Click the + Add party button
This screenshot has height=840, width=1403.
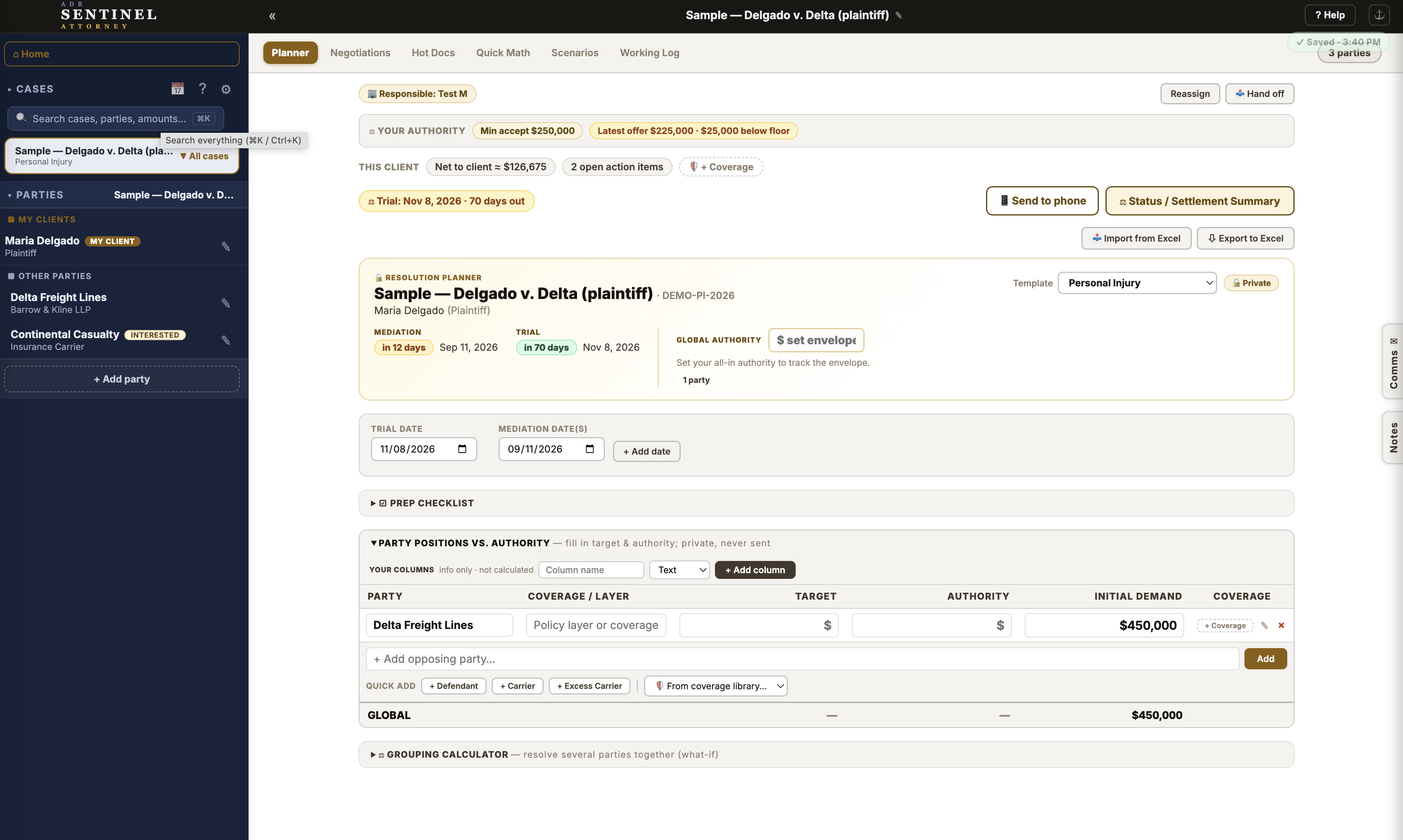122,379
